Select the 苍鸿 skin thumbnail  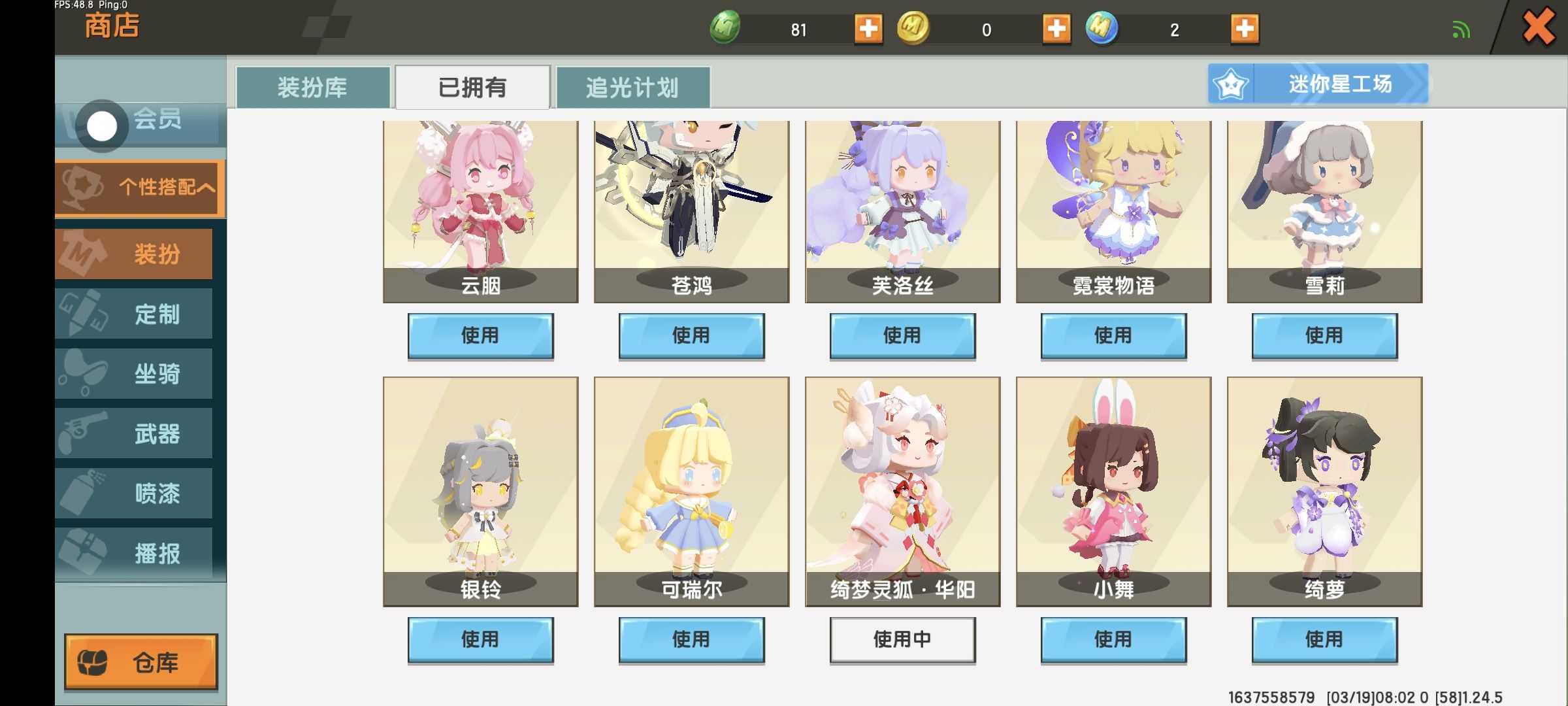click(691, 211)
